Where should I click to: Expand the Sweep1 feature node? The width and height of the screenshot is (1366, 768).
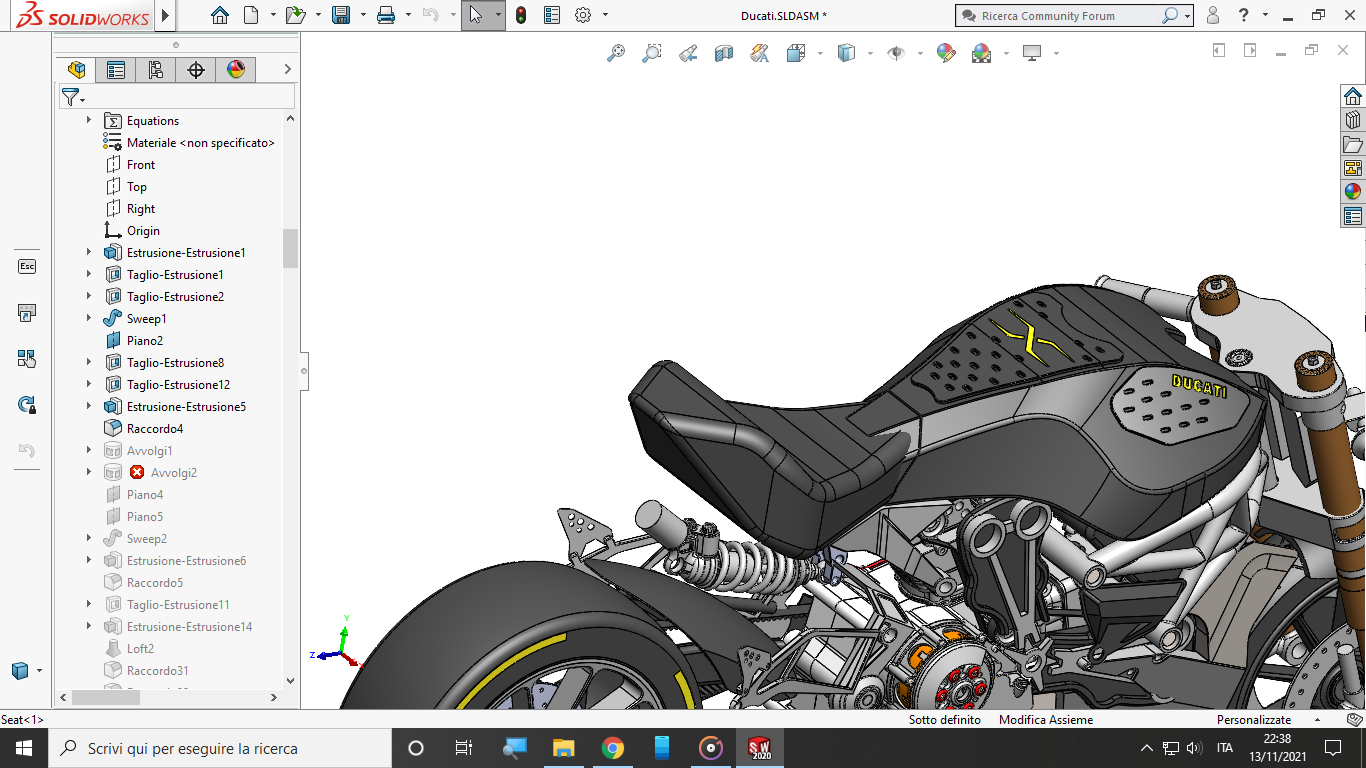click(x=89, y=319)
